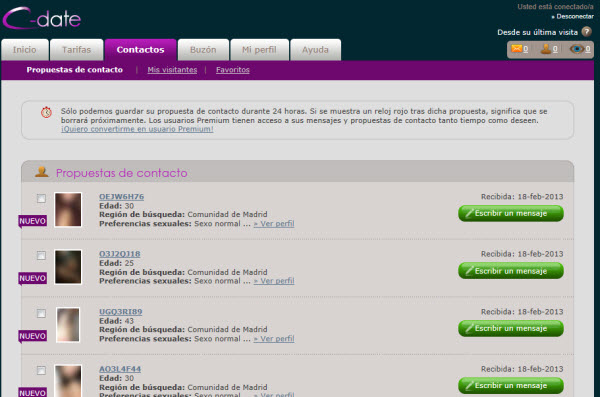Go to the Tarifas tab

(77, 50)
